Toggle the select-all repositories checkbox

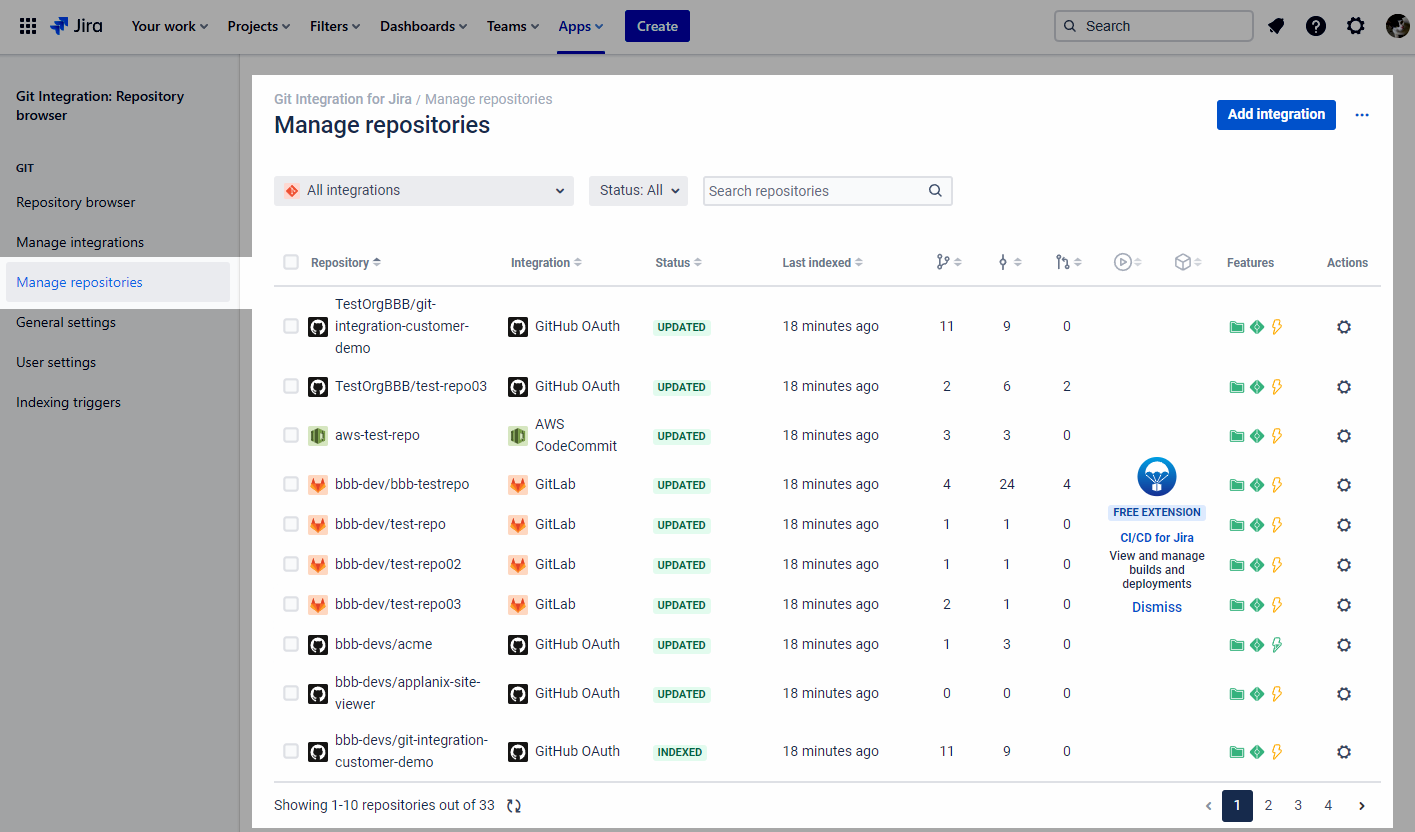click(x=291, y=262)
